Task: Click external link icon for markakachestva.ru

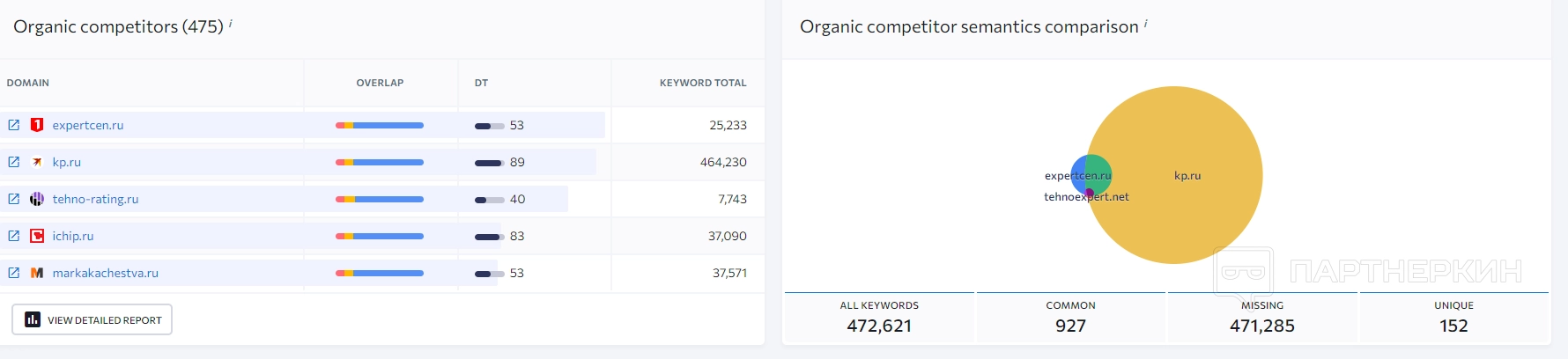Action: [x=14, y=273]
